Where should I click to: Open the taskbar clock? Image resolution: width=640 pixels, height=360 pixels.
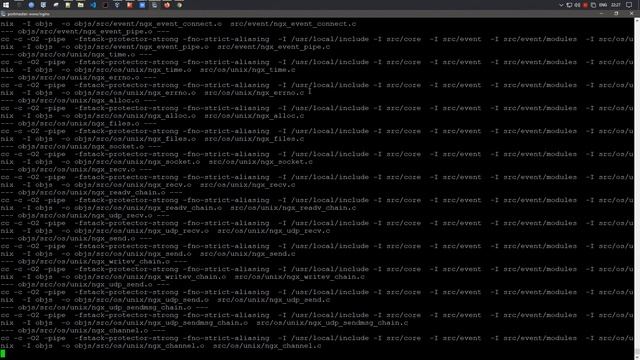[x=616, y=5]
